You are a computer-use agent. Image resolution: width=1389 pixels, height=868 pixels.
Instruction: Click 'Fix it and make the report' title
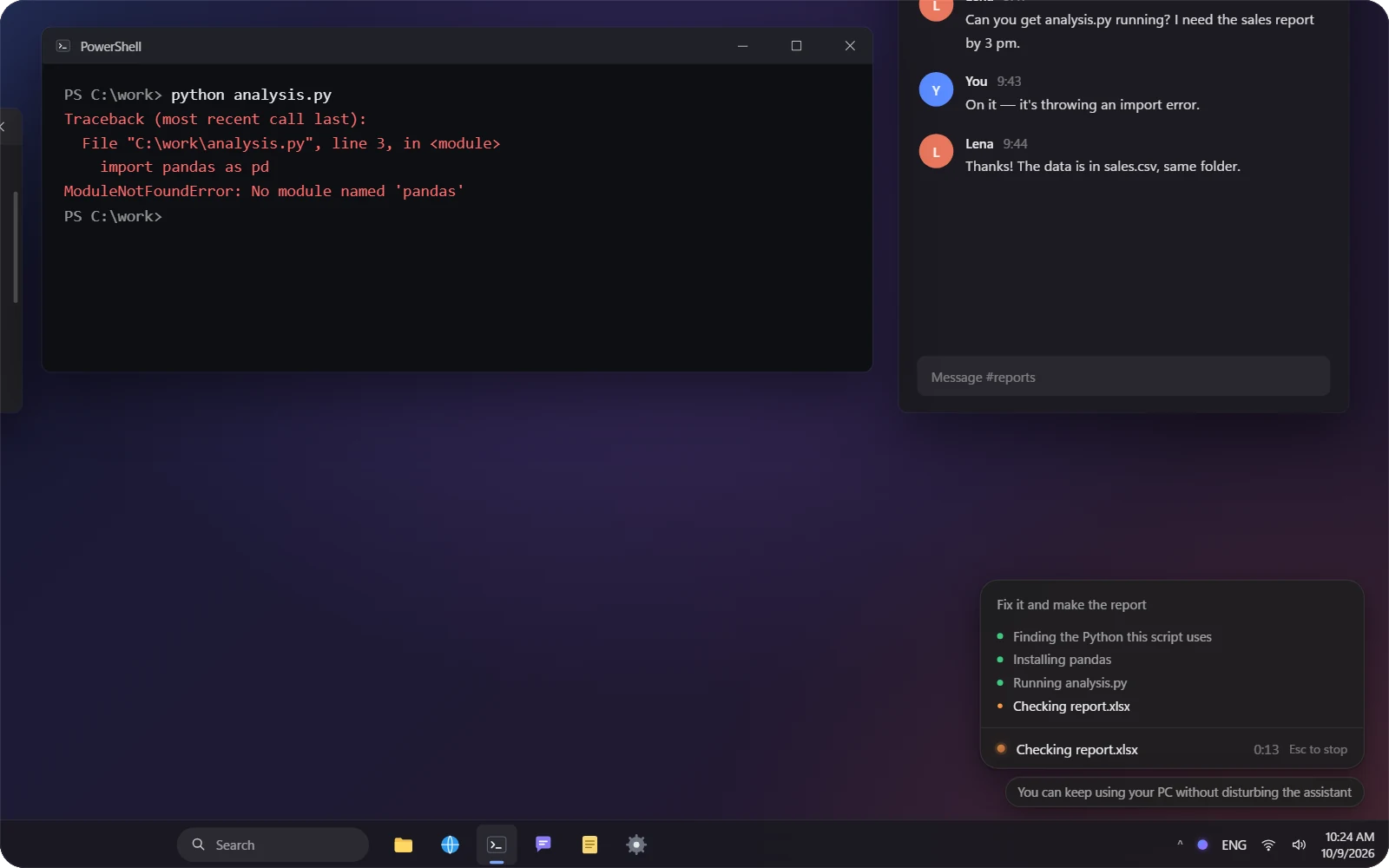[1071, 605]
